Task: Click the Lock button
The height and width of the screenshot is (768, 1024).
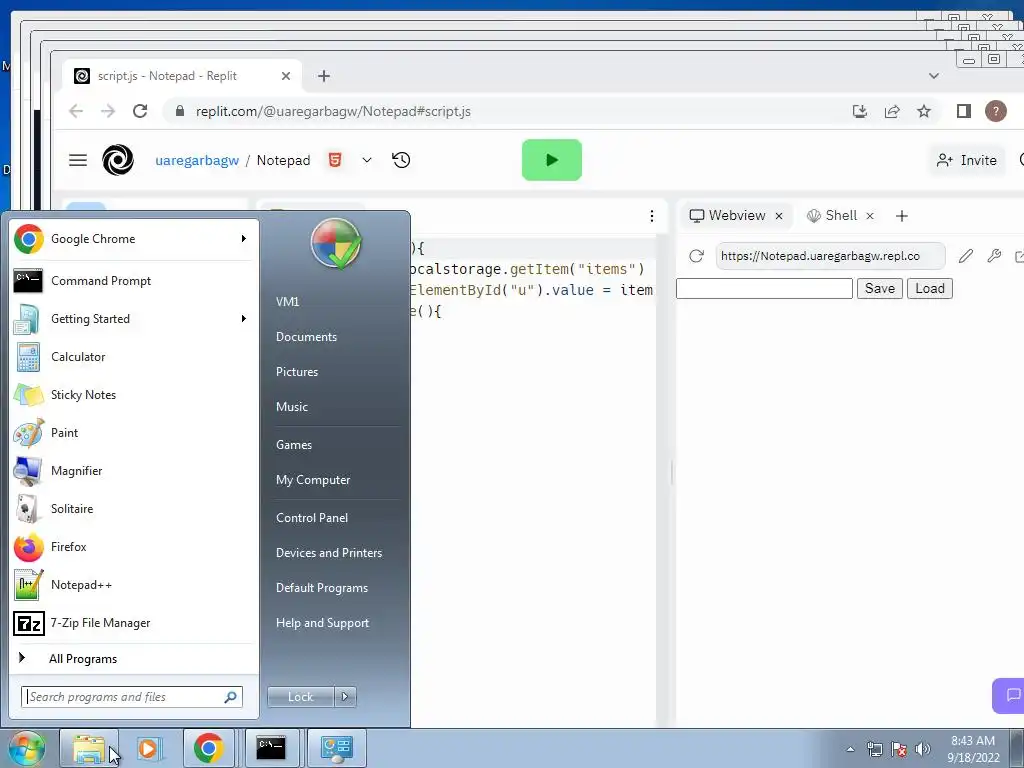Action: click(300, 697)
